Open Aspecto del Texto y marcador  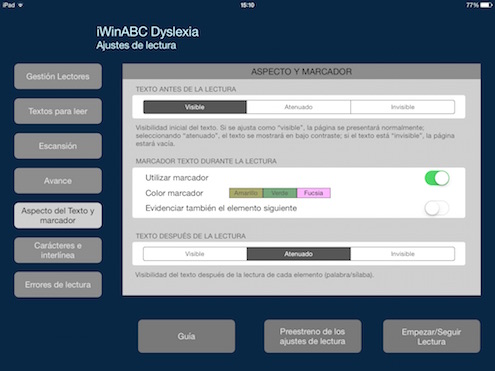(58, 215)
